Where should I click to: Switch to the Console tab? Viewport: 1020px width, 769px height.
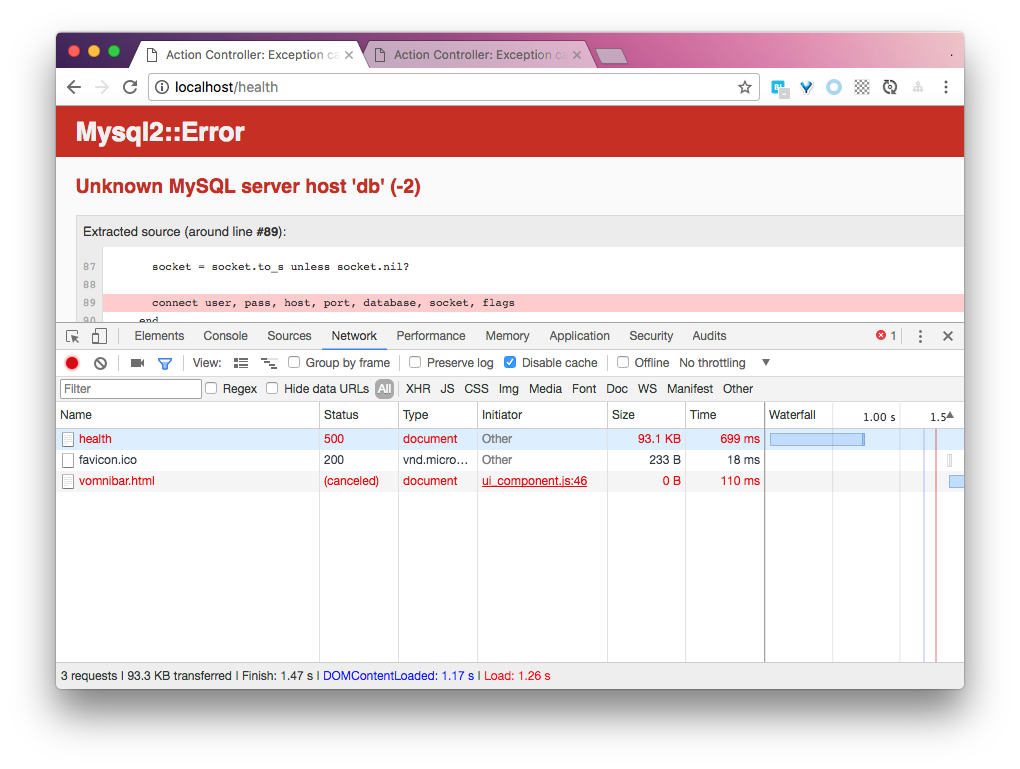(x=226, y=336)
